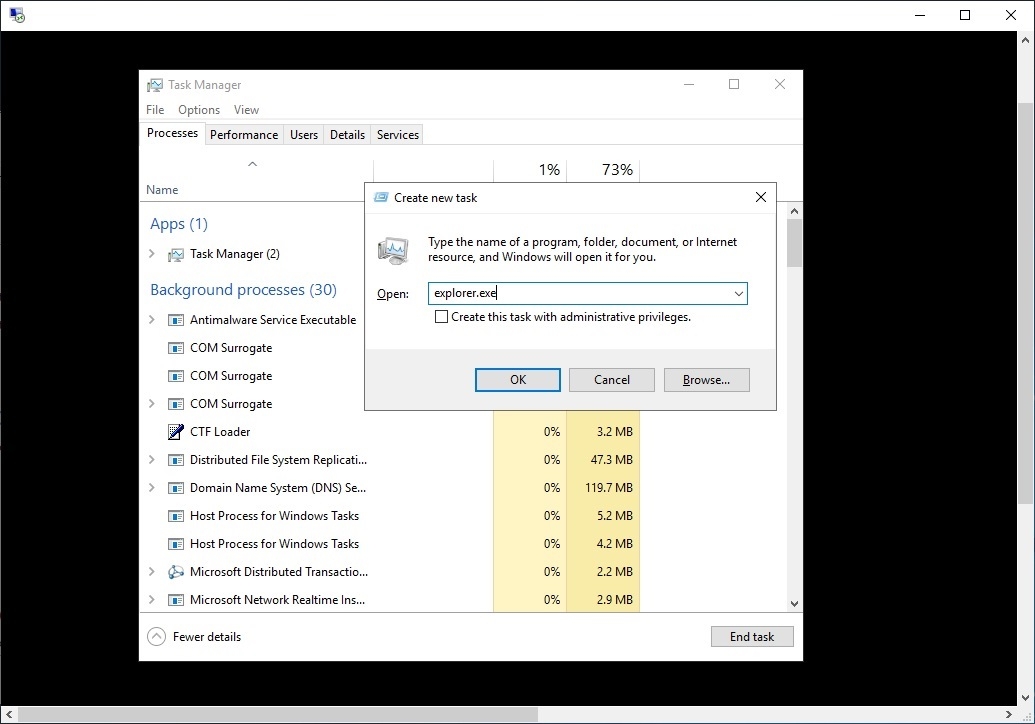Click the Task Manager app icon in Apps list
The image size is (1035, 724).
pos(176,254)
